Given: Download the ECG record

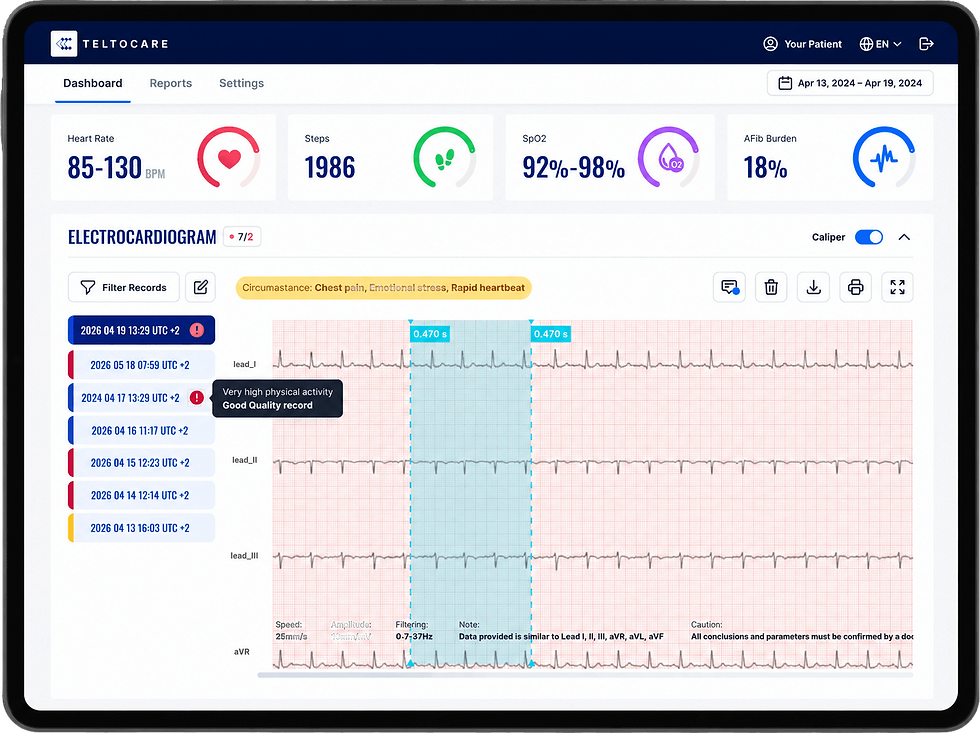Looking at the screenshot, I should (813, 287).
